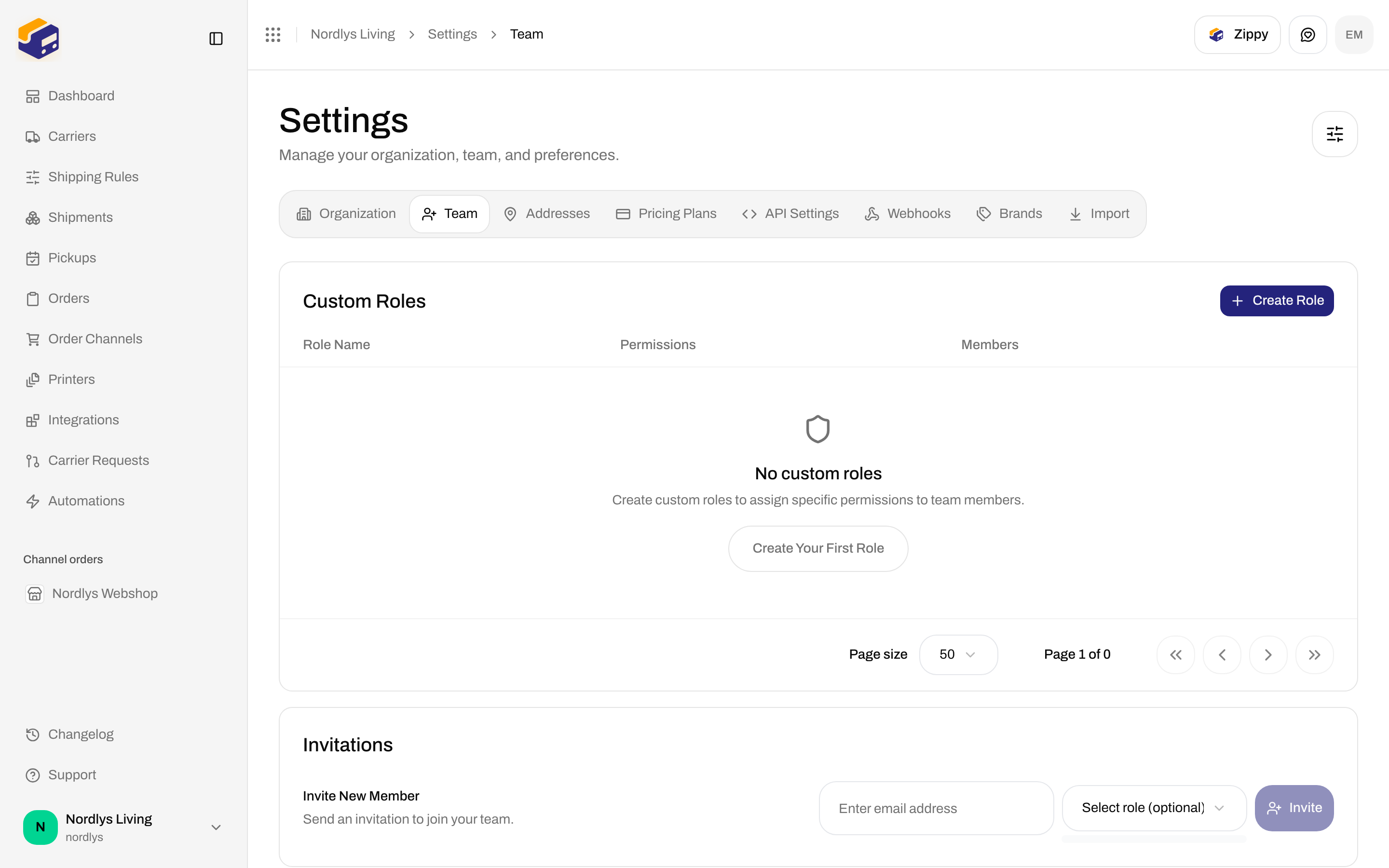Expand the Nordlys Living organization switcher

click(123, 827)
